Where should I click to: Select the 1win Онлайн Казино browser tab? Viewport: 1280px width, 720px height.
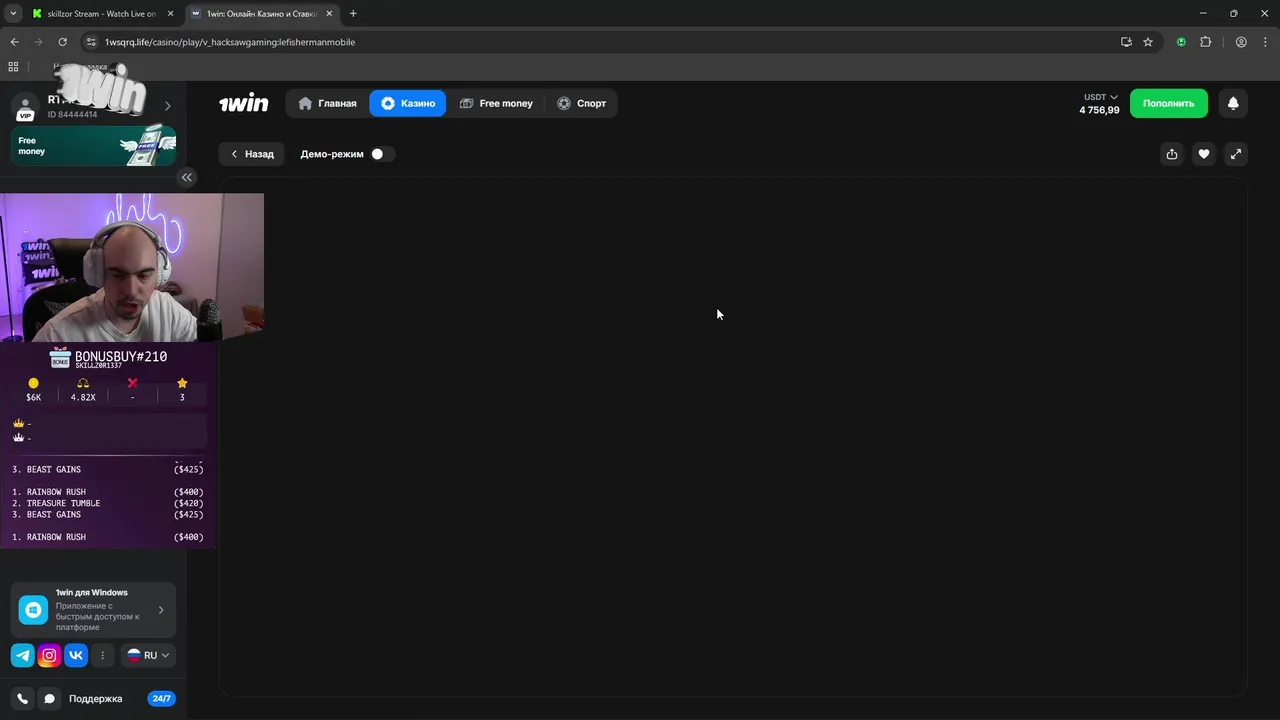coord(262,14)
